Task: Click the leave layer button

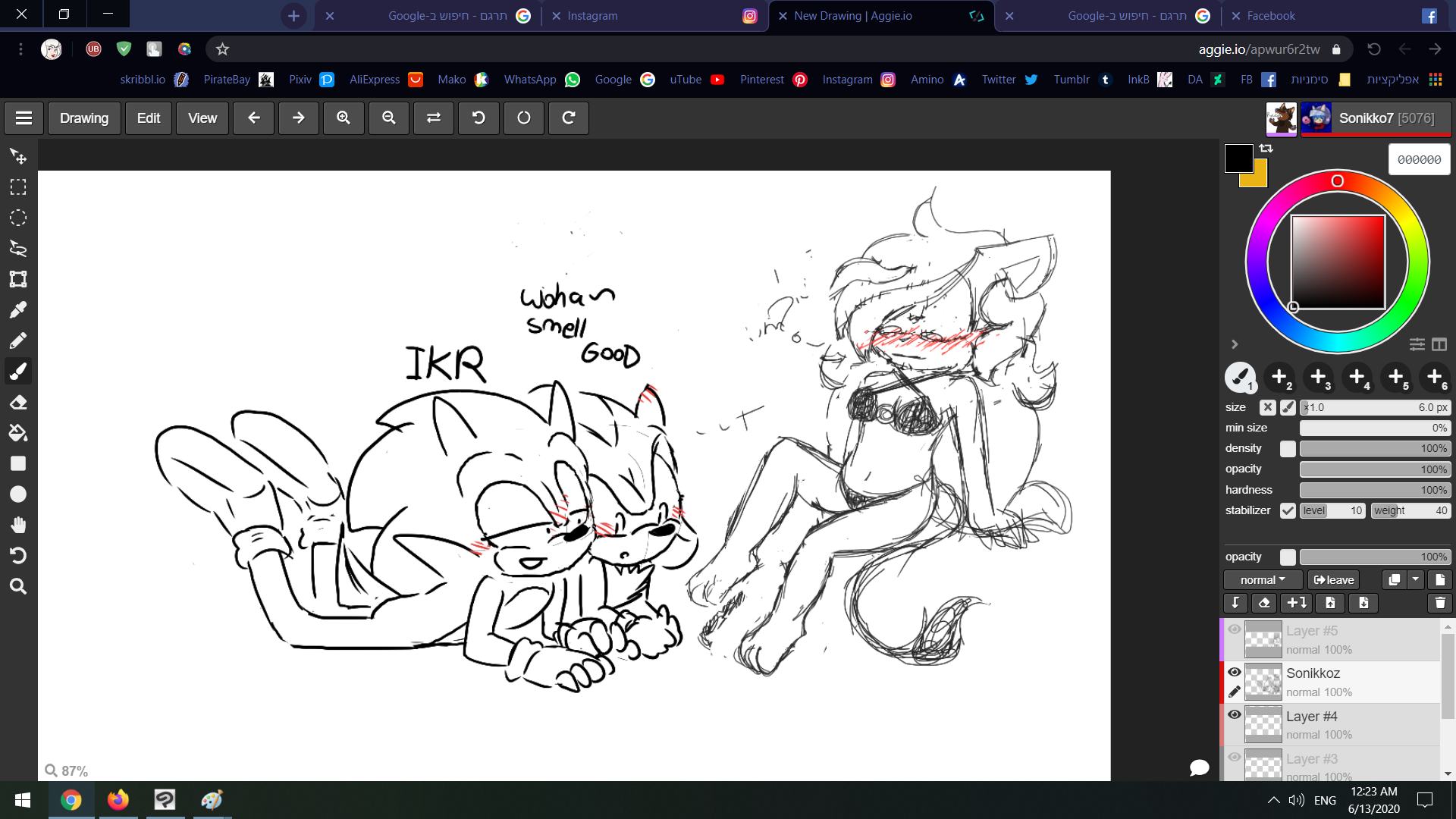Action: [1334, 580]
